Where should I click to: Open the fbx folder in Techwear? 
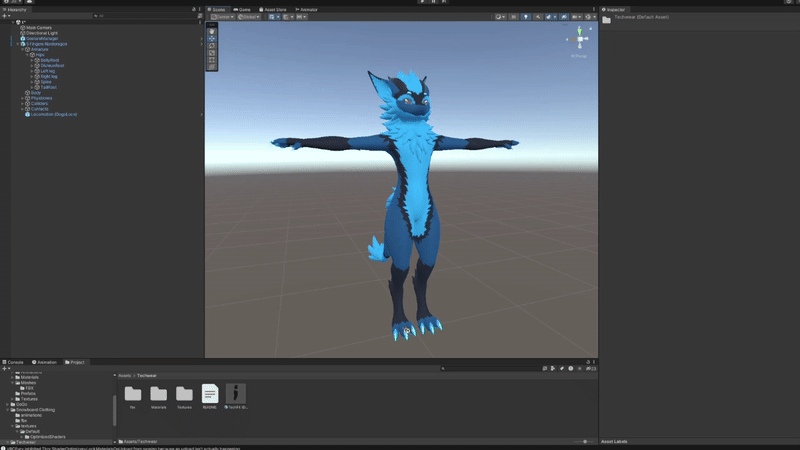tap(133, 396)
